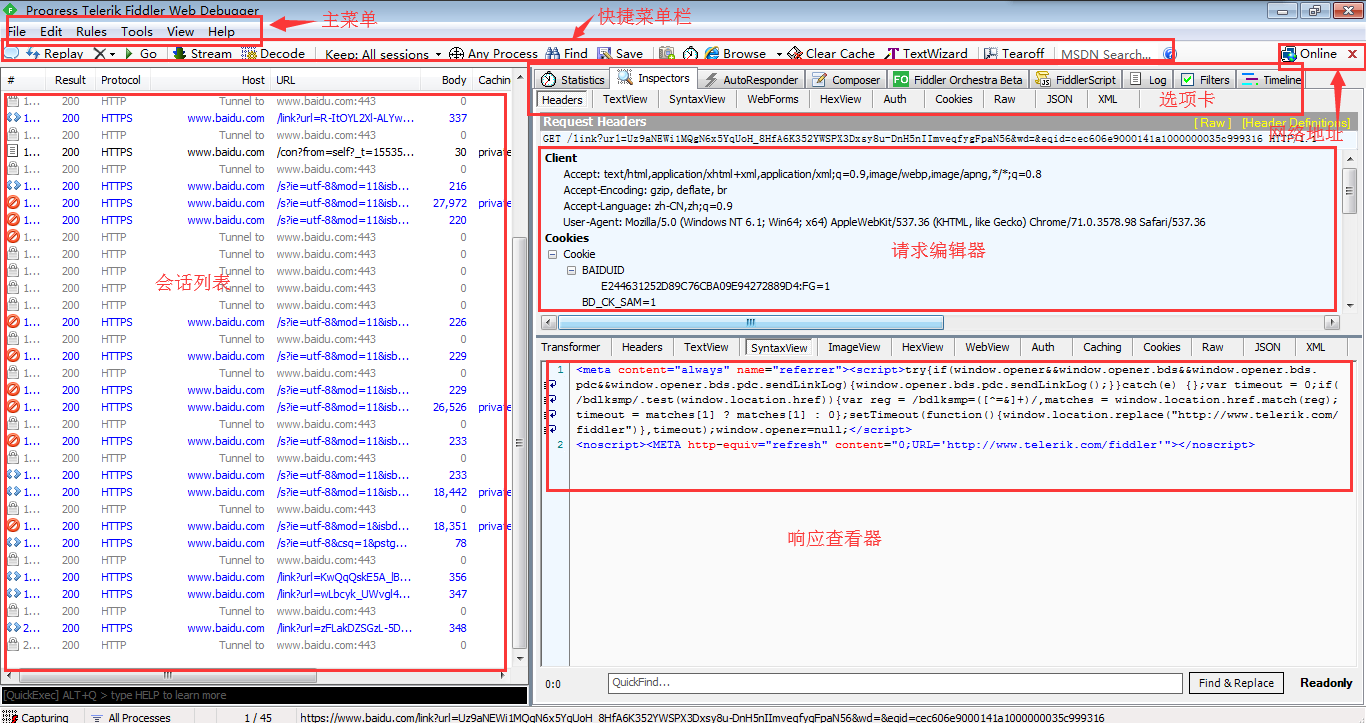Image resolution: width=1366 pixels, height=723 pixels.
Task: Open the Help menu
Action: coord(222,31)
